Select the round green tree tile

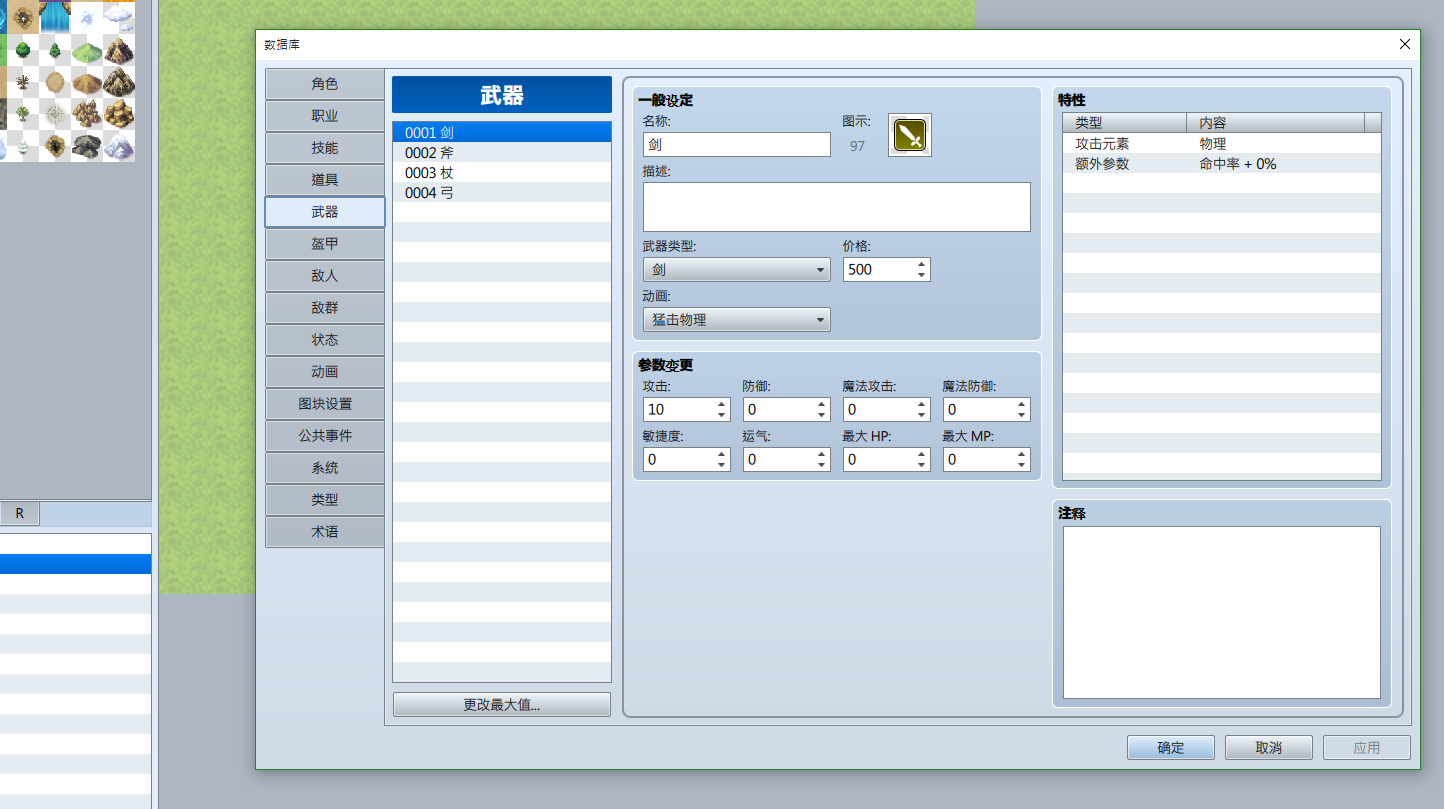(x=21, y=49)
